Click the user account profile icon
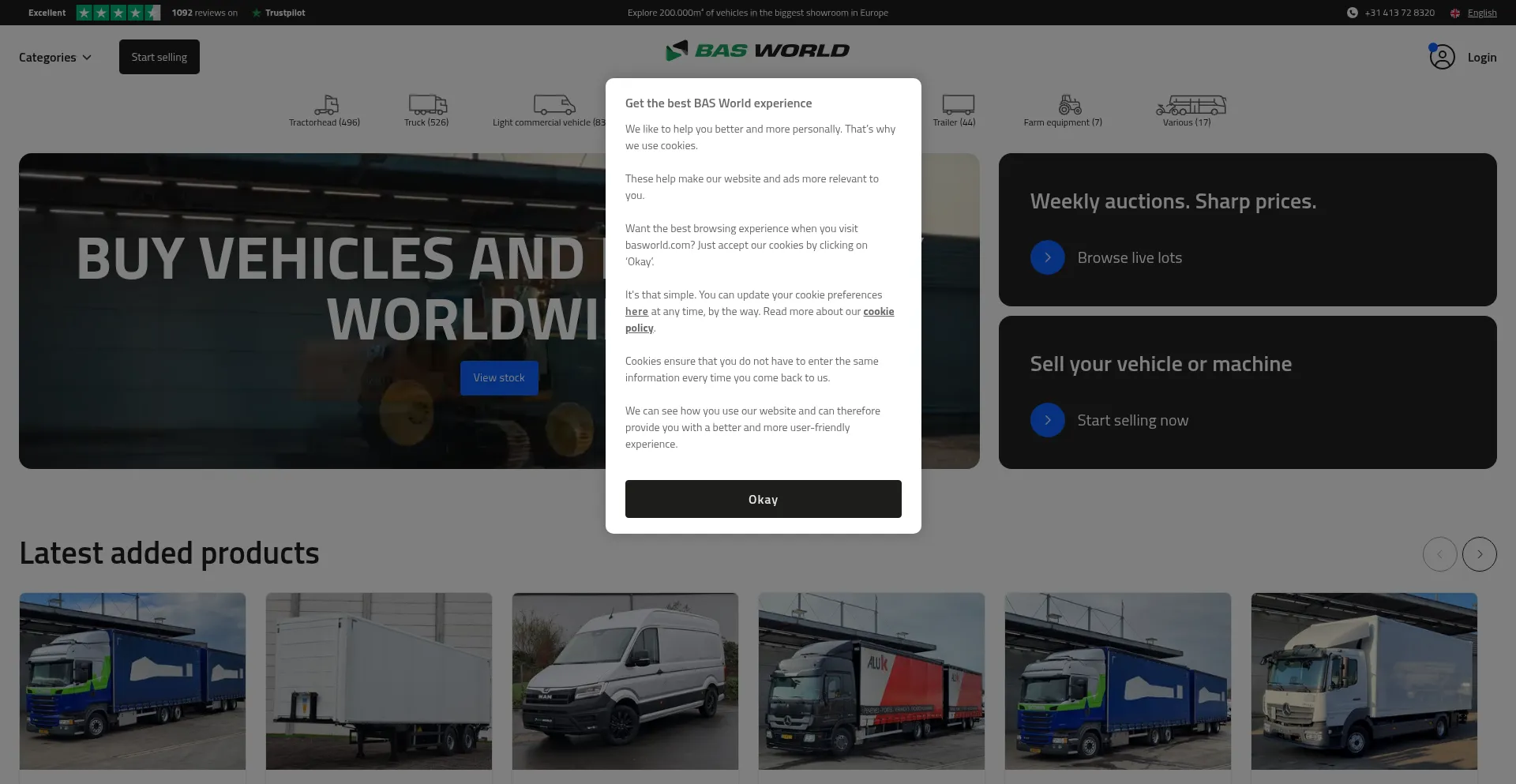Image resolution: width=1516 pixels, height=784 pixels. coord(1442,57)
